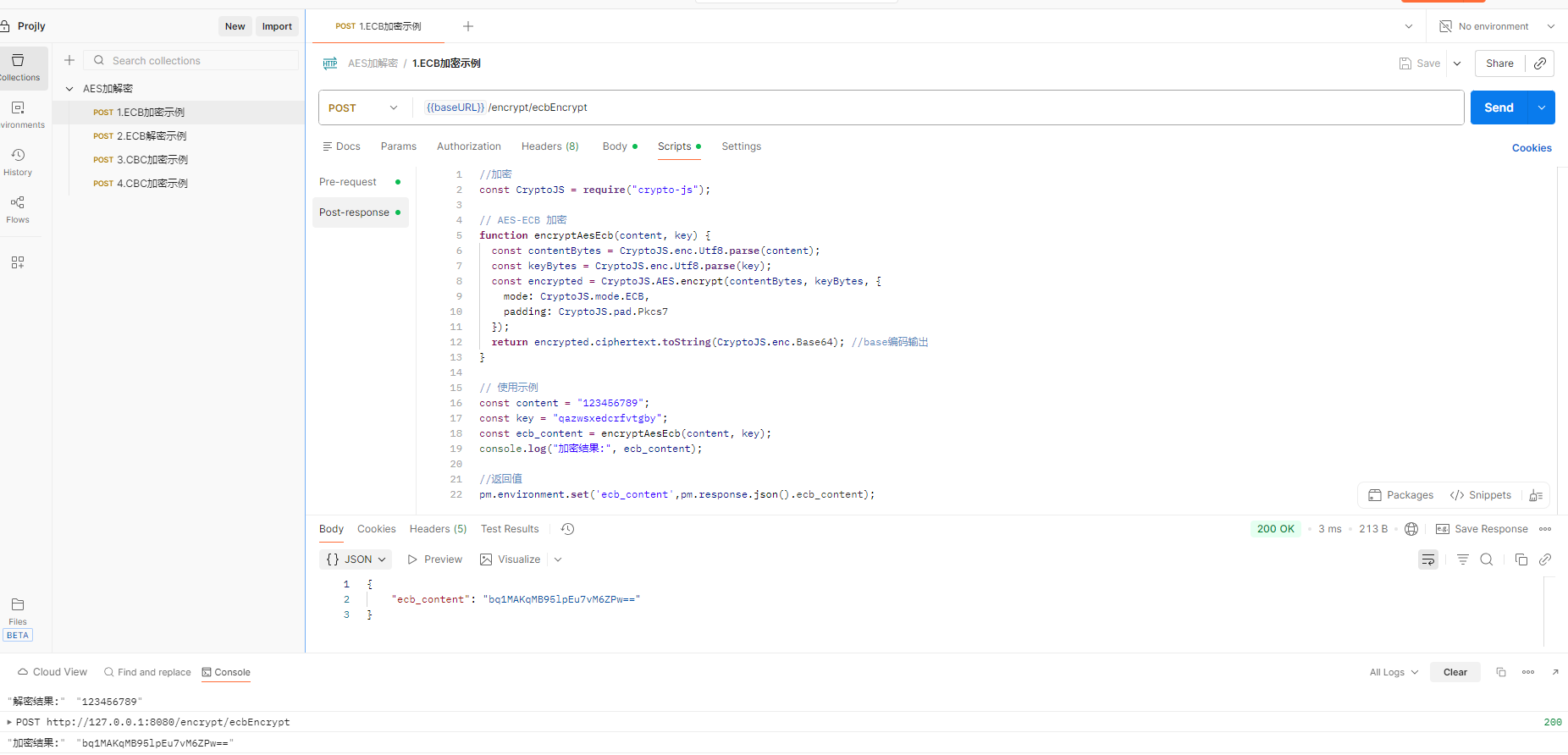Open the 2.ECB解密示例 request
The height and width of the screenshot is (755, 1568).
pyautogui.click(x=179, y=136)
